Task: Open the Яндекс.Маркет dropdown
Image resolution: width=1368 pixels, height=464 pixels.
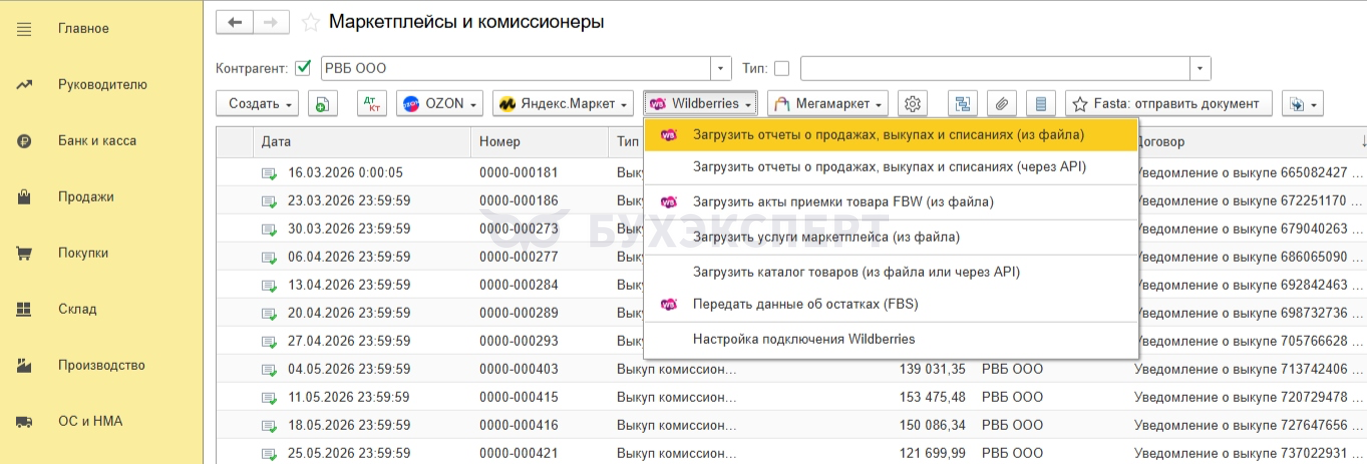Action: (x=564, y=103)
